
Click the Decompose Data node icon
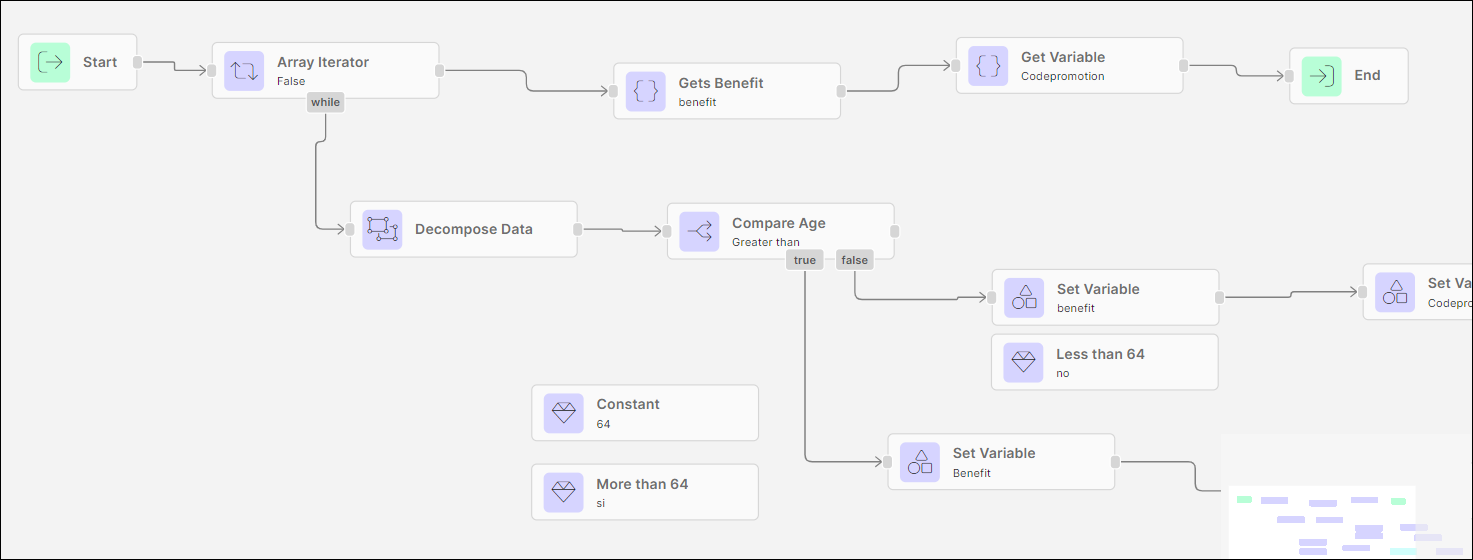coord(382,229)
